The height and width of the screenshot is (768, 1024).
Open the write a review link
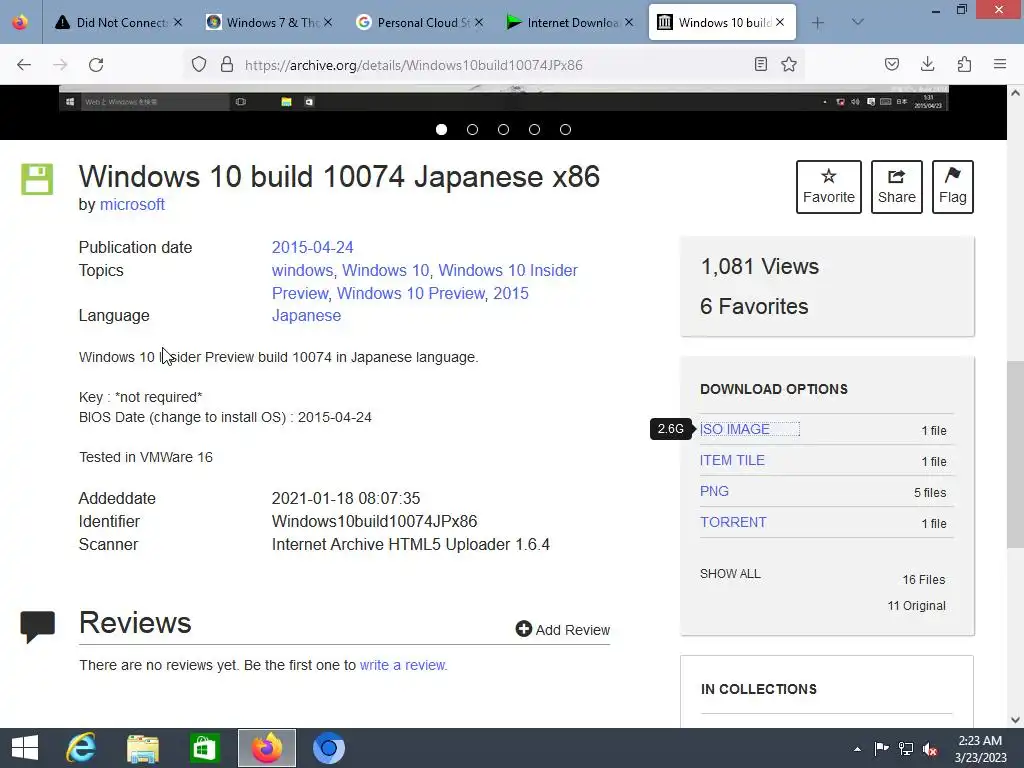pos(403,665)
